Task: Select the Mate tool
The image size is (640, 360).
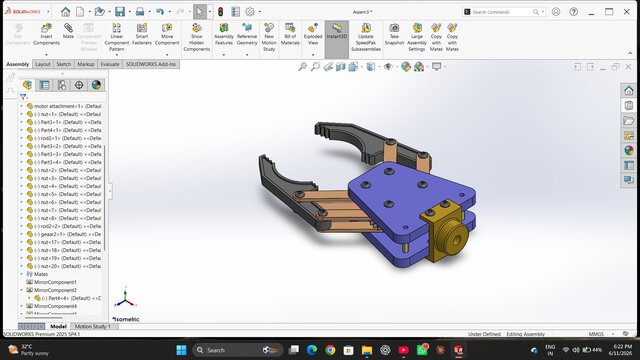Action: [68, 31]
